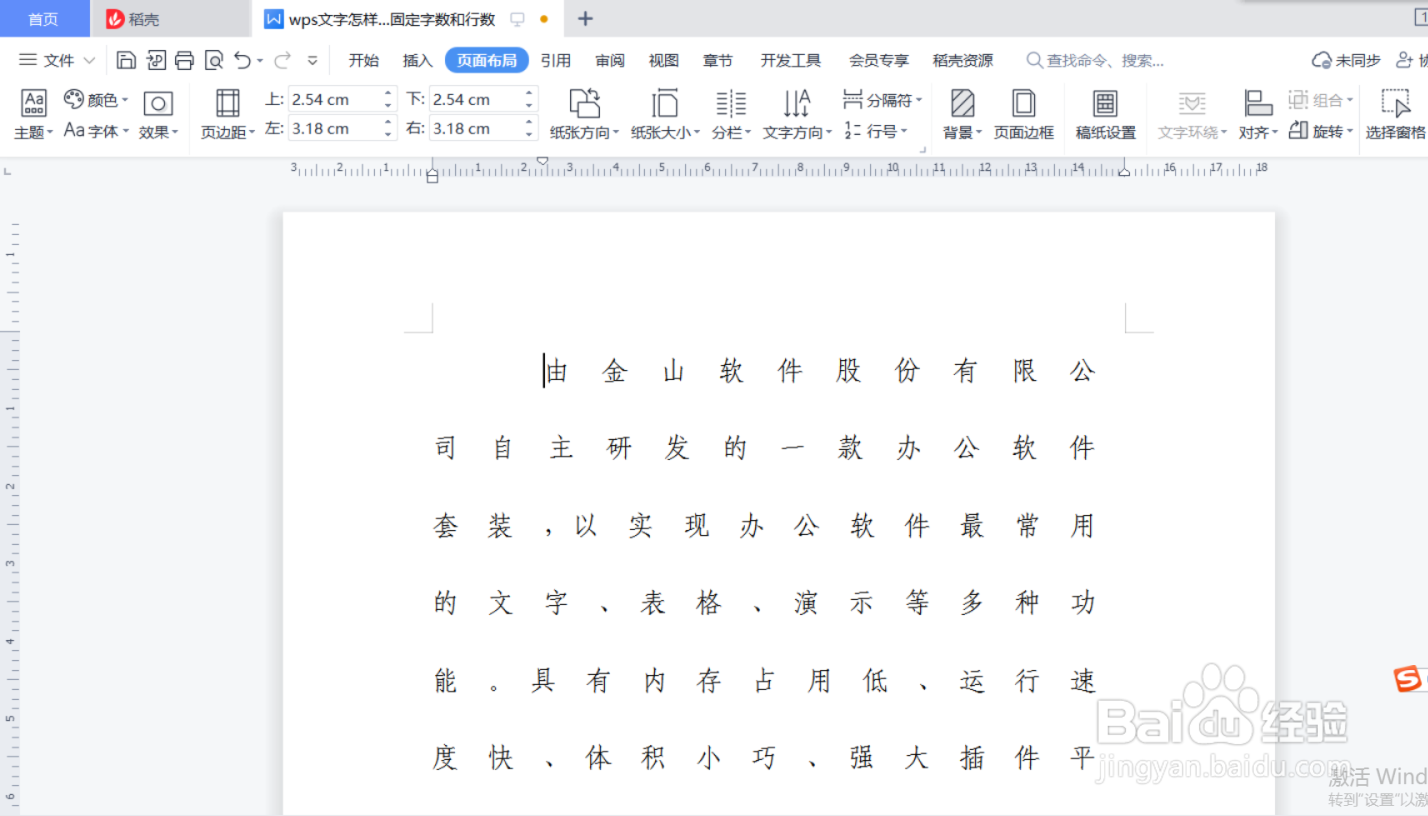Click the plus icon to add new tab
This screenshot has width=1428, height=816.
(586, 19)
